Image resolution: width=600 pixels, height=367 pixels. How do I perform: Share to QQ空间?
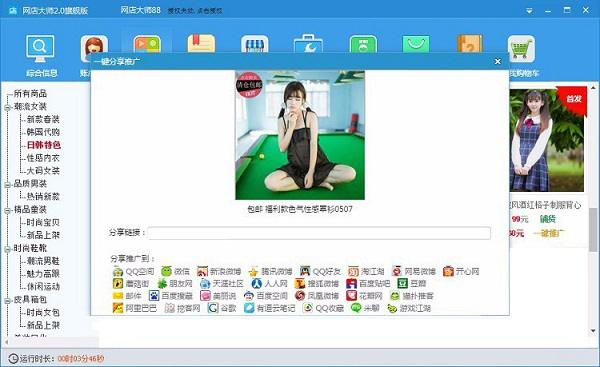(133, 271)
